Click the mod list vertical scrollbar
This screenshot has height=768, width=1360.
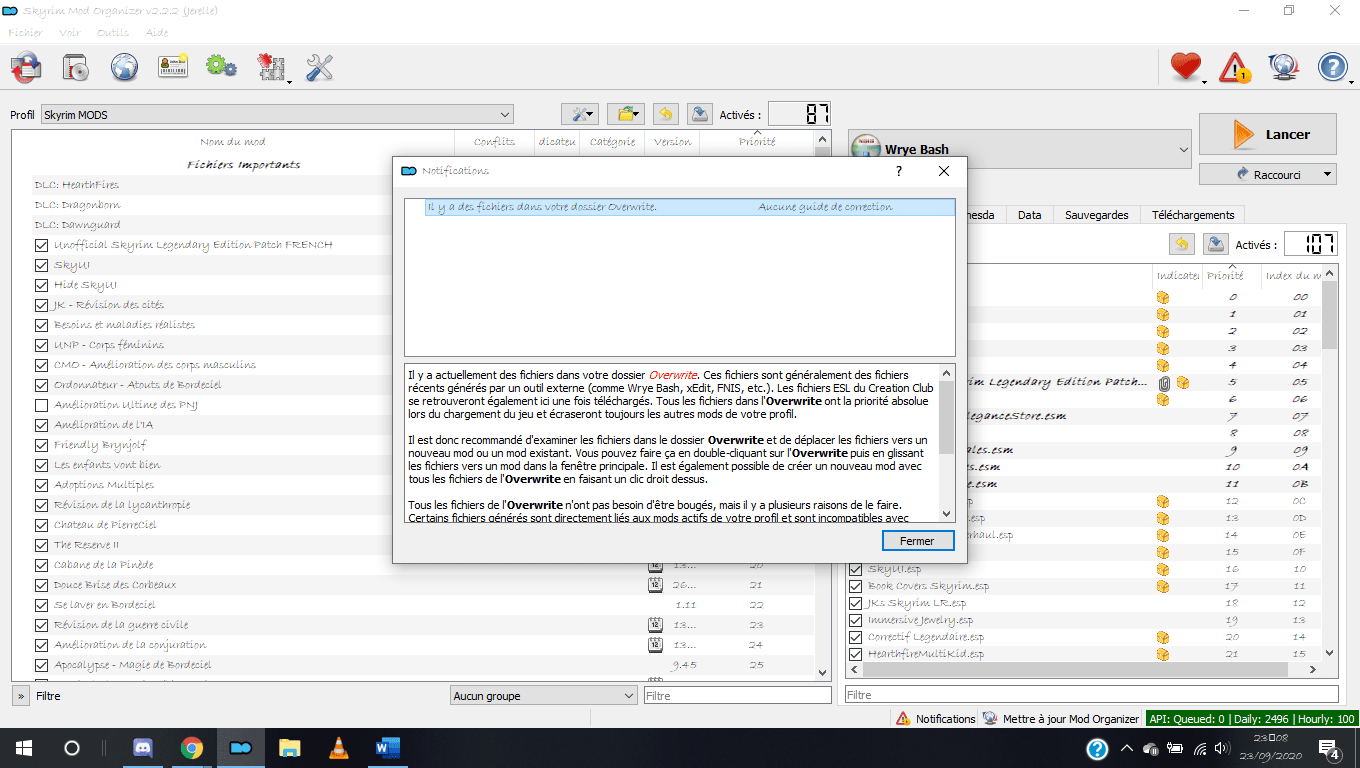(823, 407)
